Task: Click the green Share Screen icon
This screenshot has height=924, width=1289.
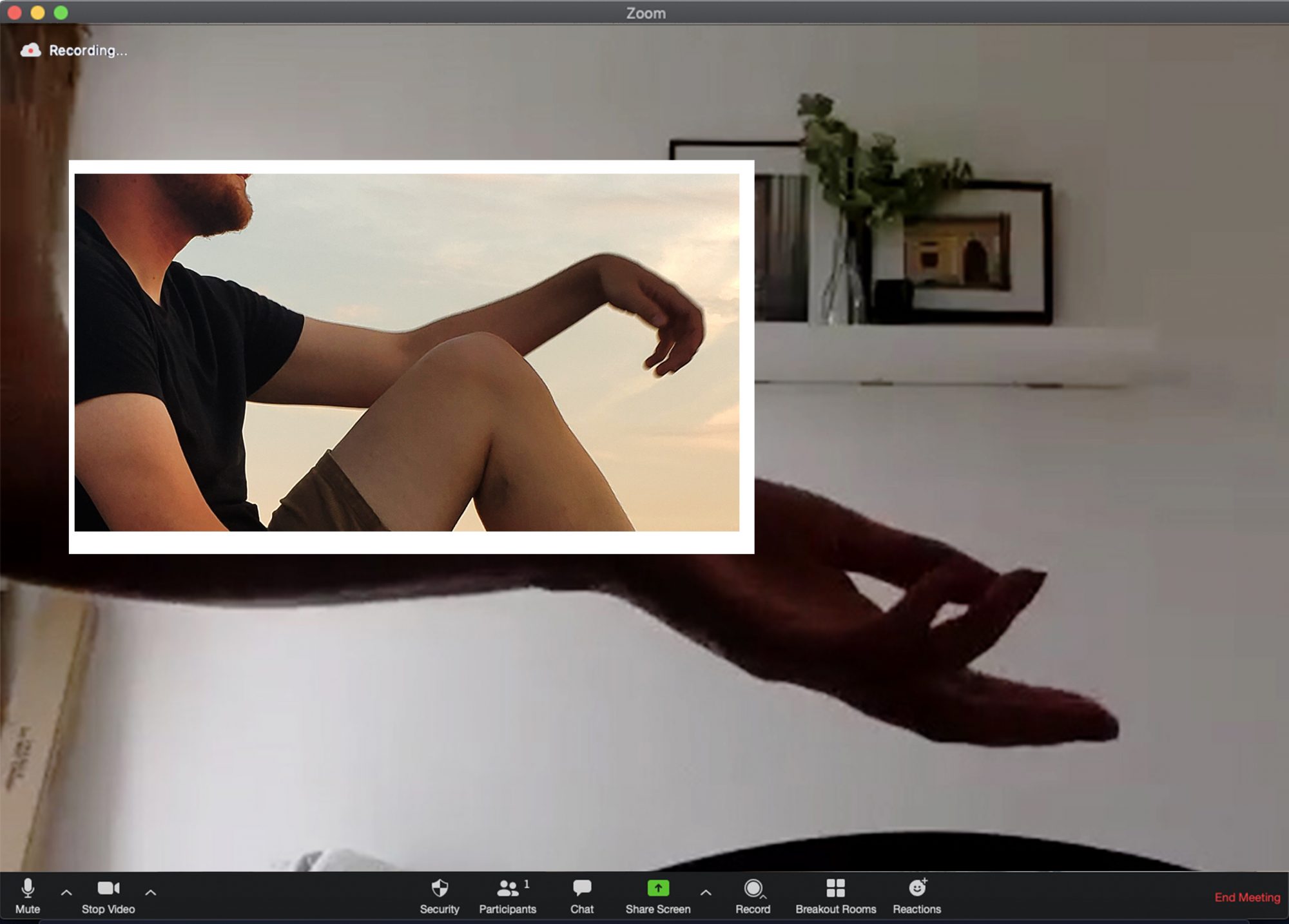Action: click(657, 888)
